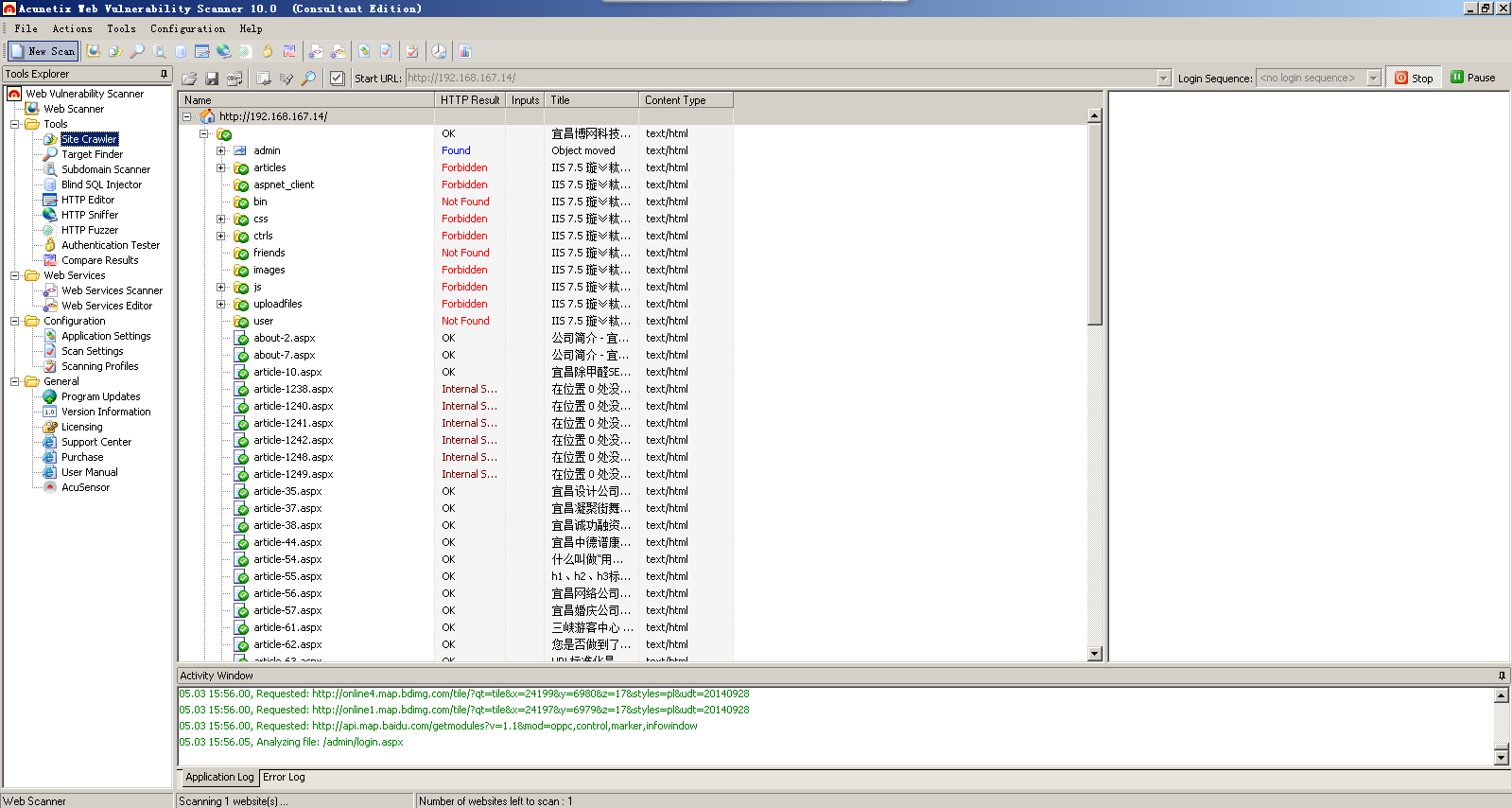1512x808 pixels.
Task: Open the Tools menu
Action: [121, 29]
